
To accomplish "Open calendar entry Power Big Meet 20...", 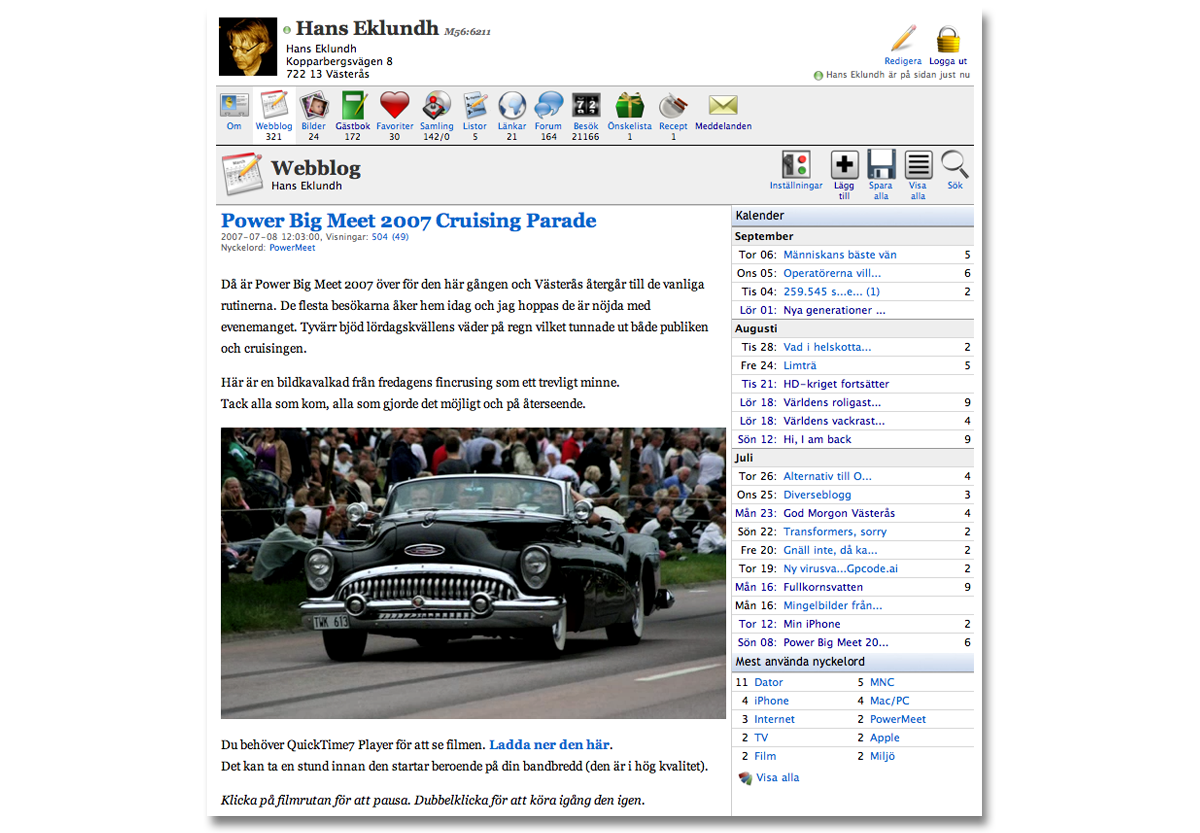I will (836, 643).
